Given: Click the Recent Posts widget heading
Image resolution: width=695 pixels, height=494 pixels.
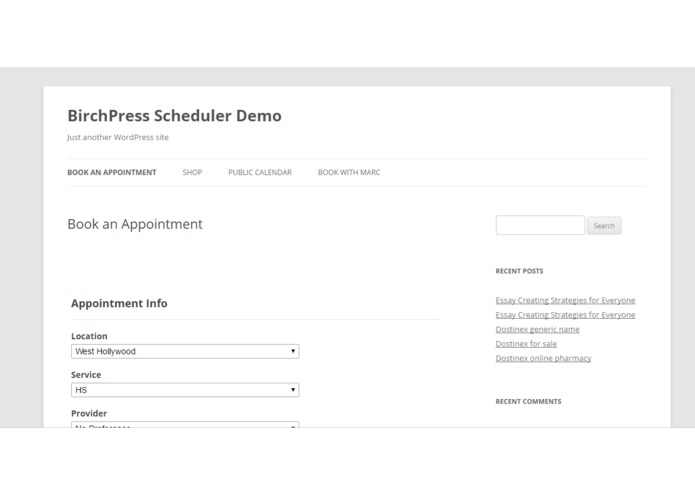Looking at the screenshot, I should [x=519, y=271].
